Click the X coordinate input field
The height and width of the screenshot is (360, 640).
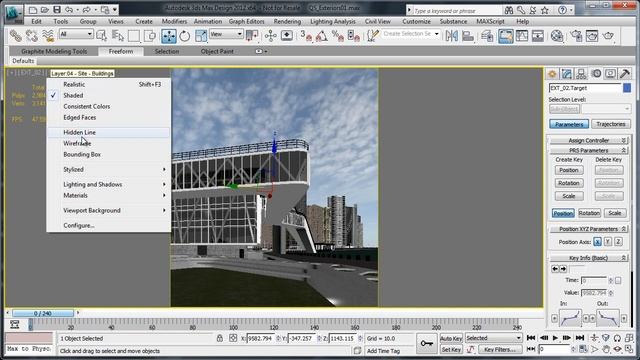pos(260,338)
